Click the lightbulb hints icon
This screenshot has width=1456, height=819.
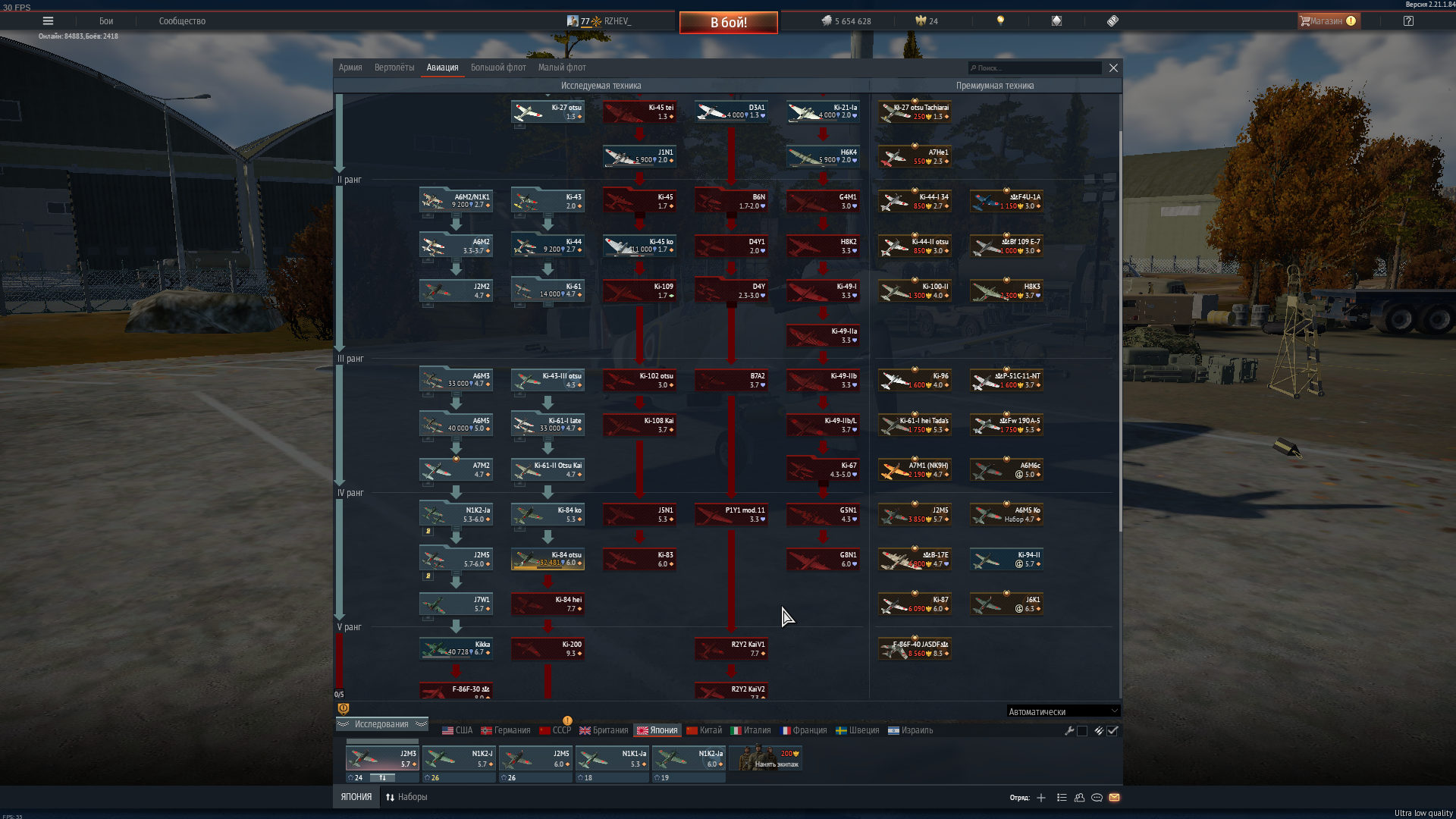(x=1000, y=21)
